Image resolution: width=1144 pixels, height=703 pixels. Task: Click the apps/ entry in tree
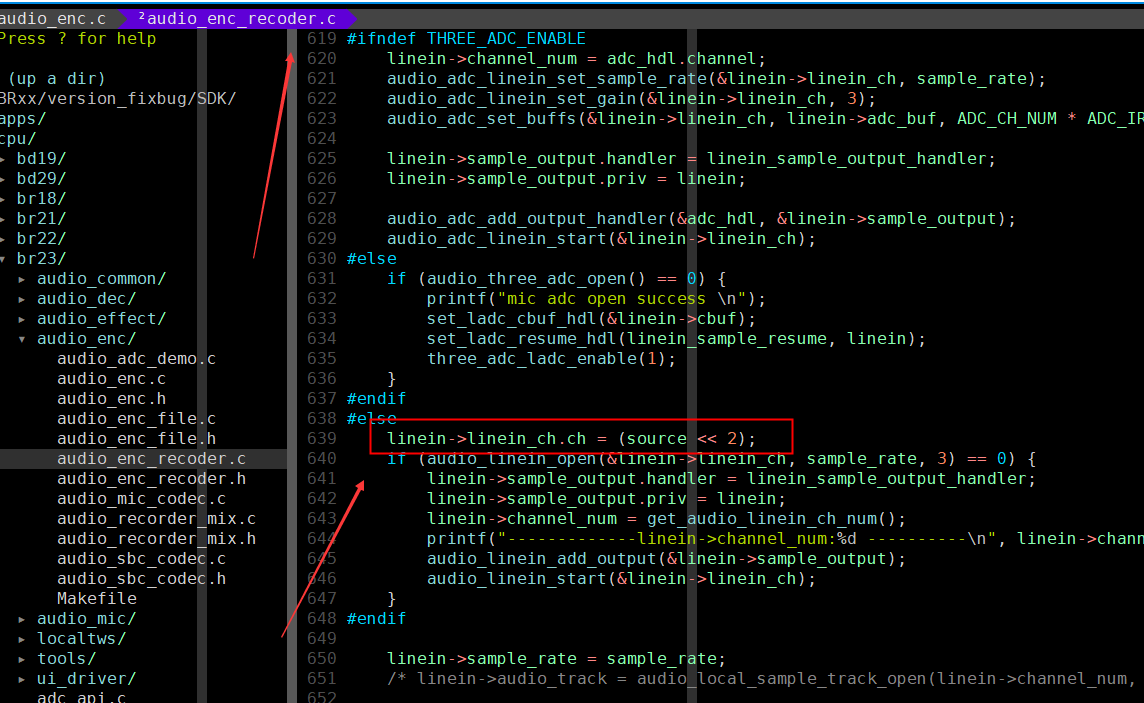23,119
